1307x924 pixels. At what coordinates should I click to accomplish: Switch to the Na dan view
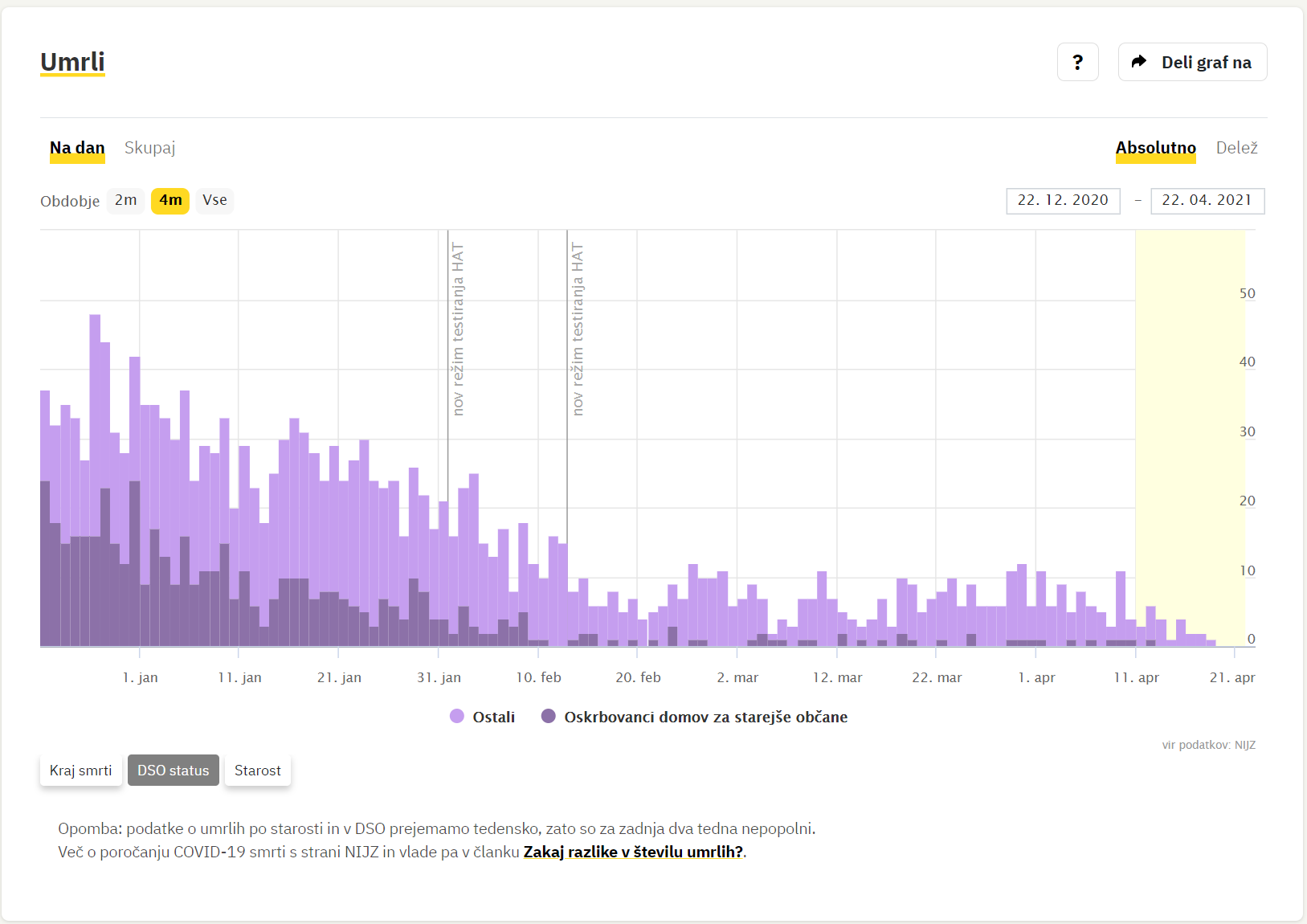click(x=77, y=148)
